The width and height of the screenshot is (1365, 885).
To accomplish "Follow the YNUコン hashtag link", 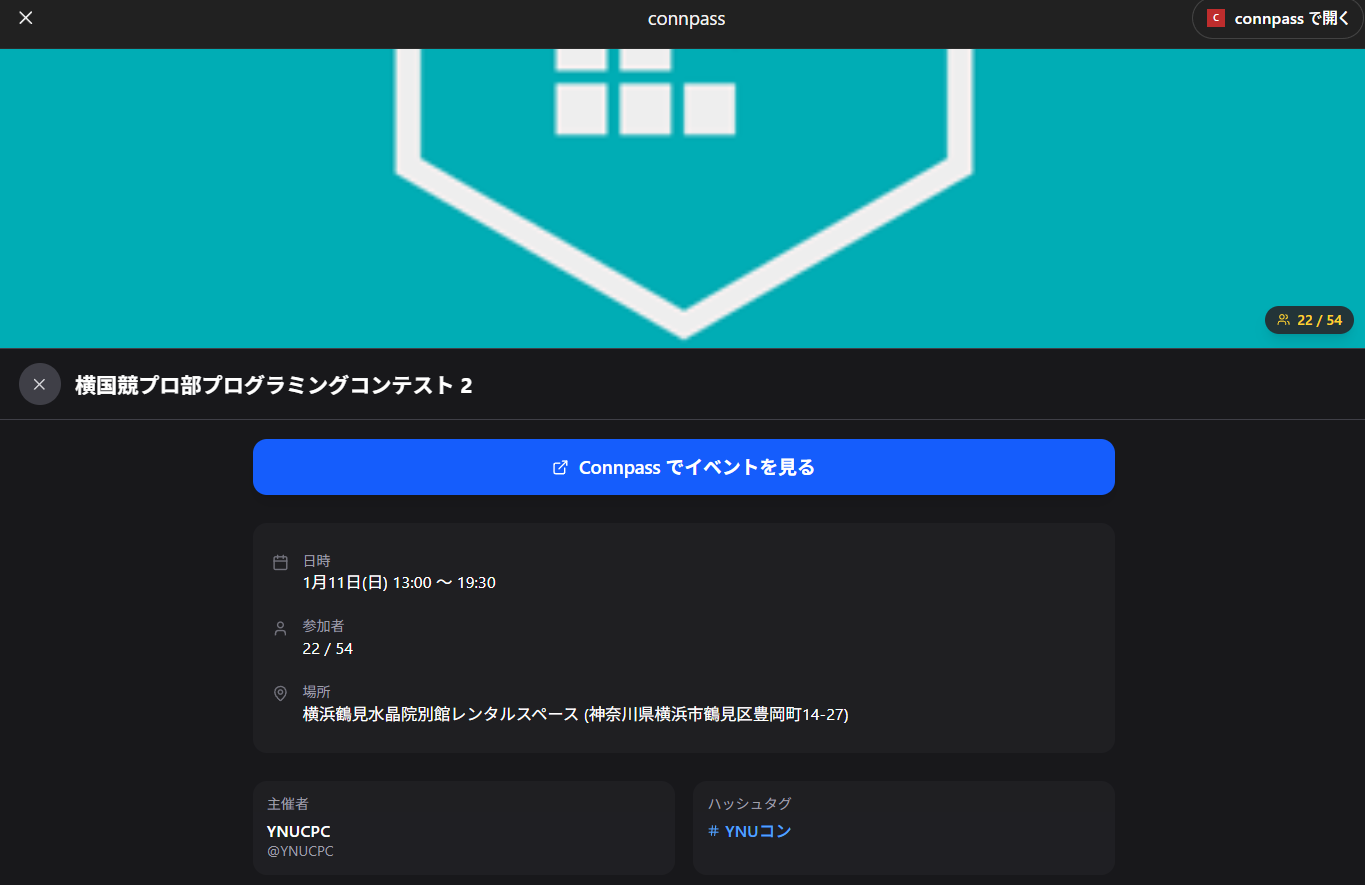I will [x=756, y=830].
